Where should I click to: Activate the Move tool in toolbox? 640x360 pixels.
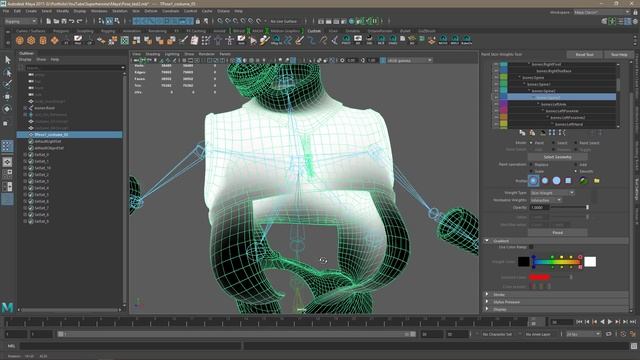(x=7, y=97)
